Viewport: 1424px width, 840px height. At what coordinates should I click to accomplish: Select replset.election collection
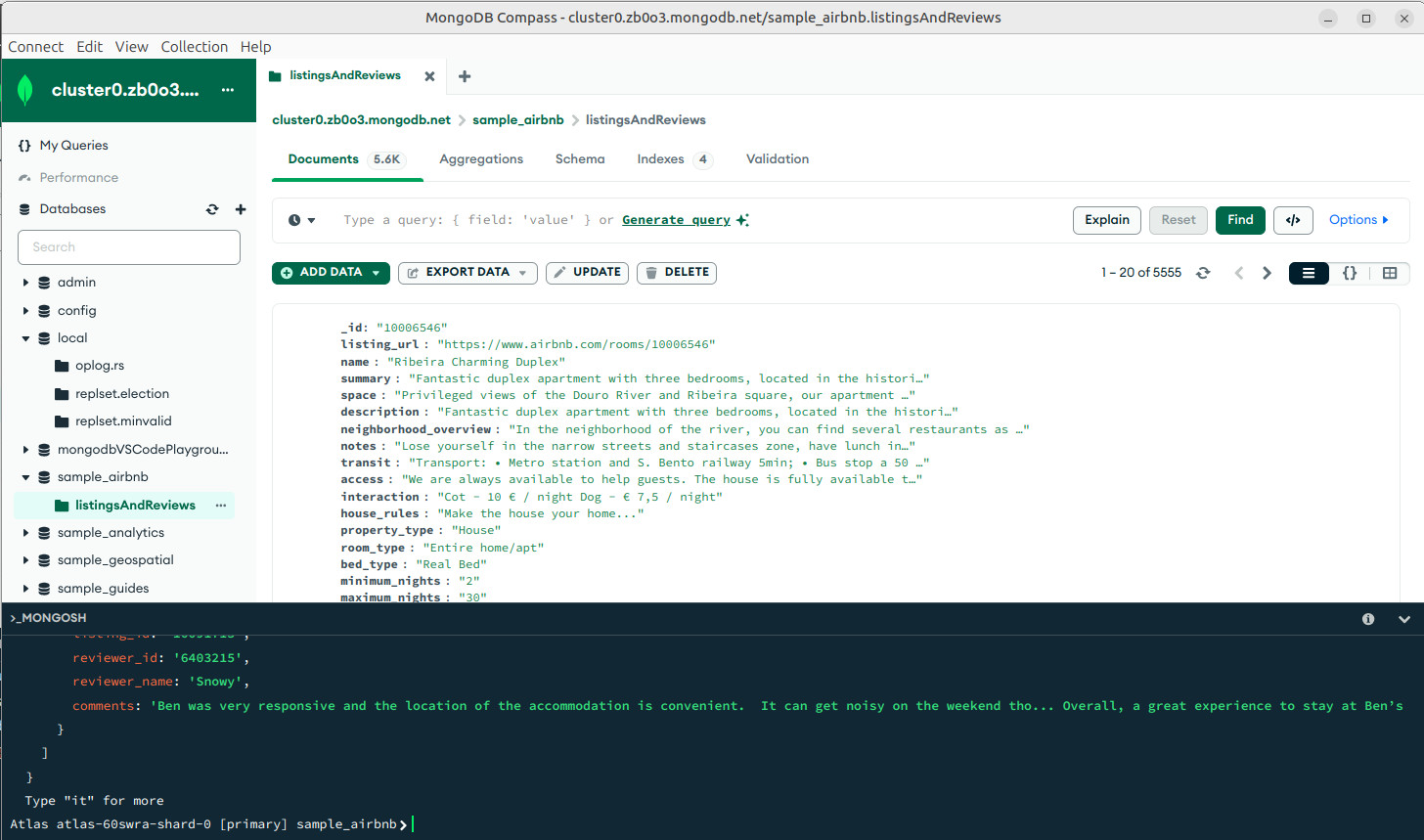point(122,394)
